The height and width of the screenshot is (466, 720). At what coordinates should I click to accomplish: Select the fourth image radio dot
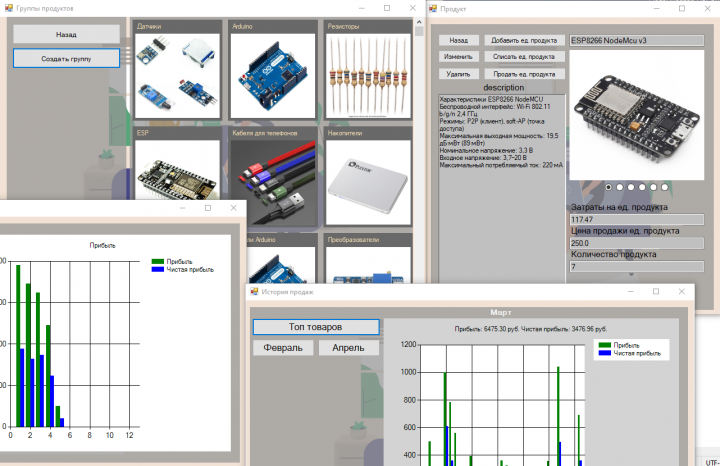(x=642, y=187)
